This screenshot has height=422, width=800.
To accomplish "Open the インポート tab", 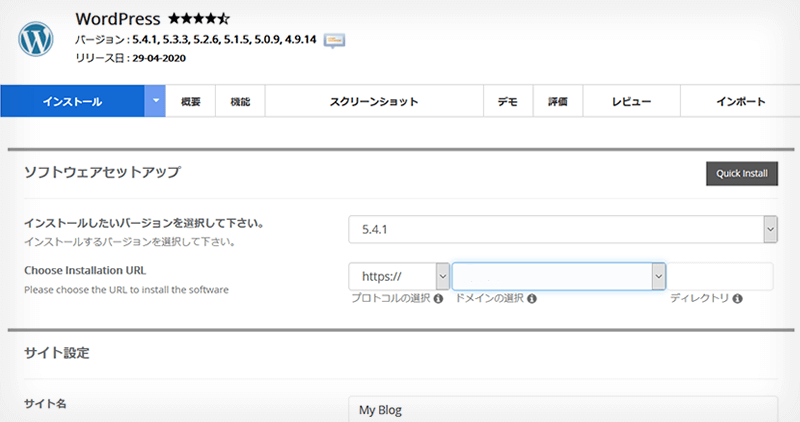I will click(x=740, y=102).
